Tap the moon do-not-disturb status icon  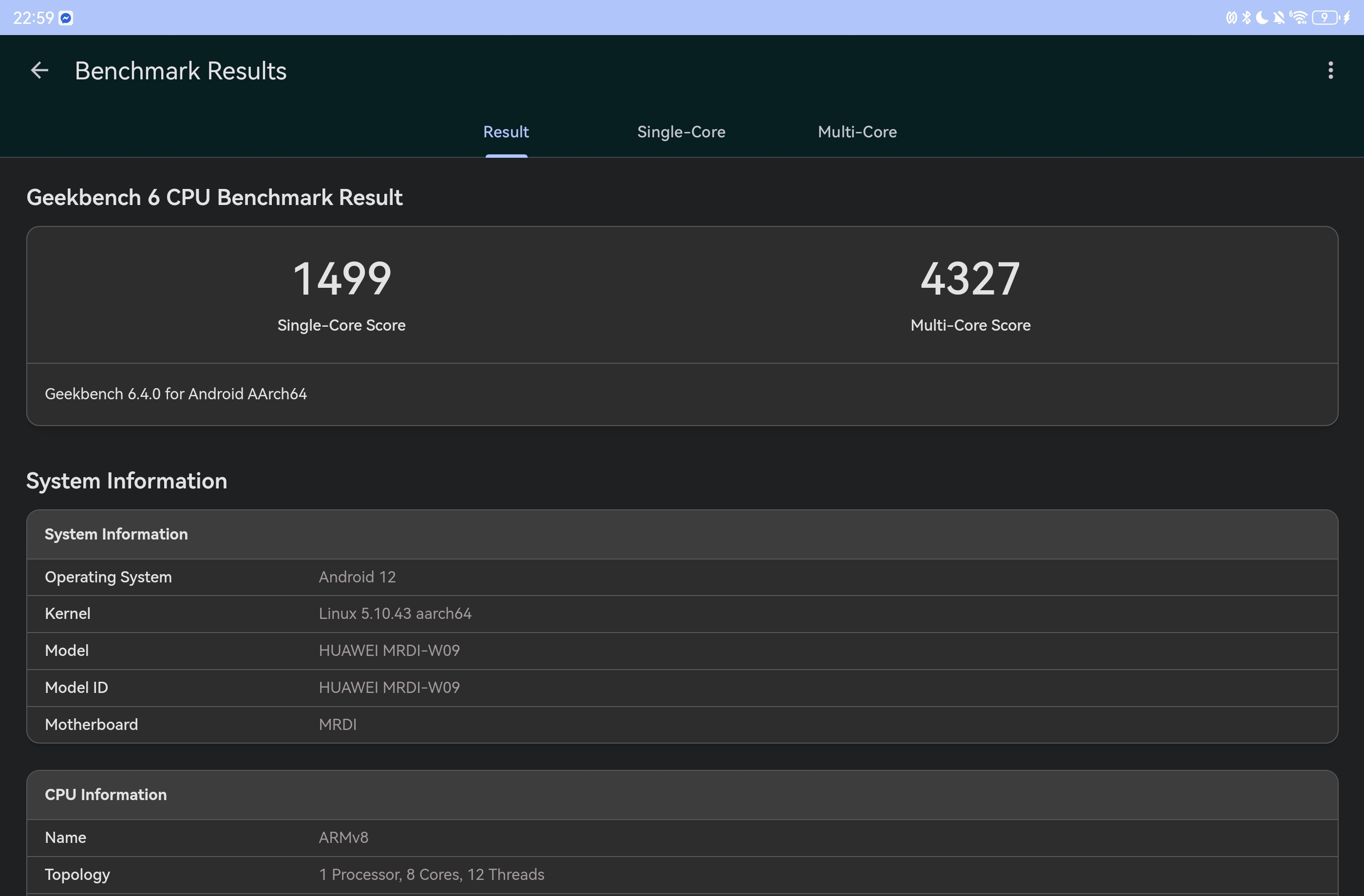(1262, 18)
